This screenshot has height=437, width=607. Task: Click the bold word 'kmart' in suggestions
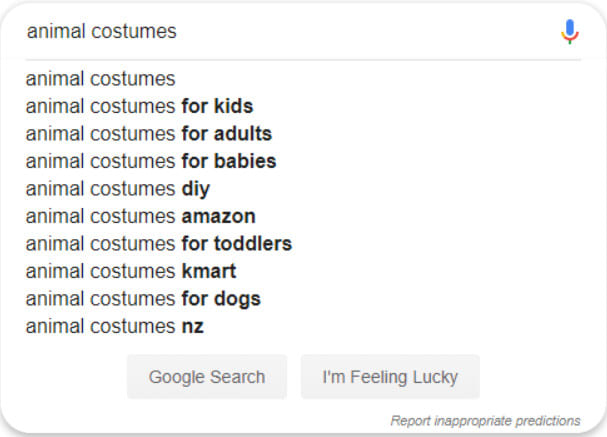(209, 271)
